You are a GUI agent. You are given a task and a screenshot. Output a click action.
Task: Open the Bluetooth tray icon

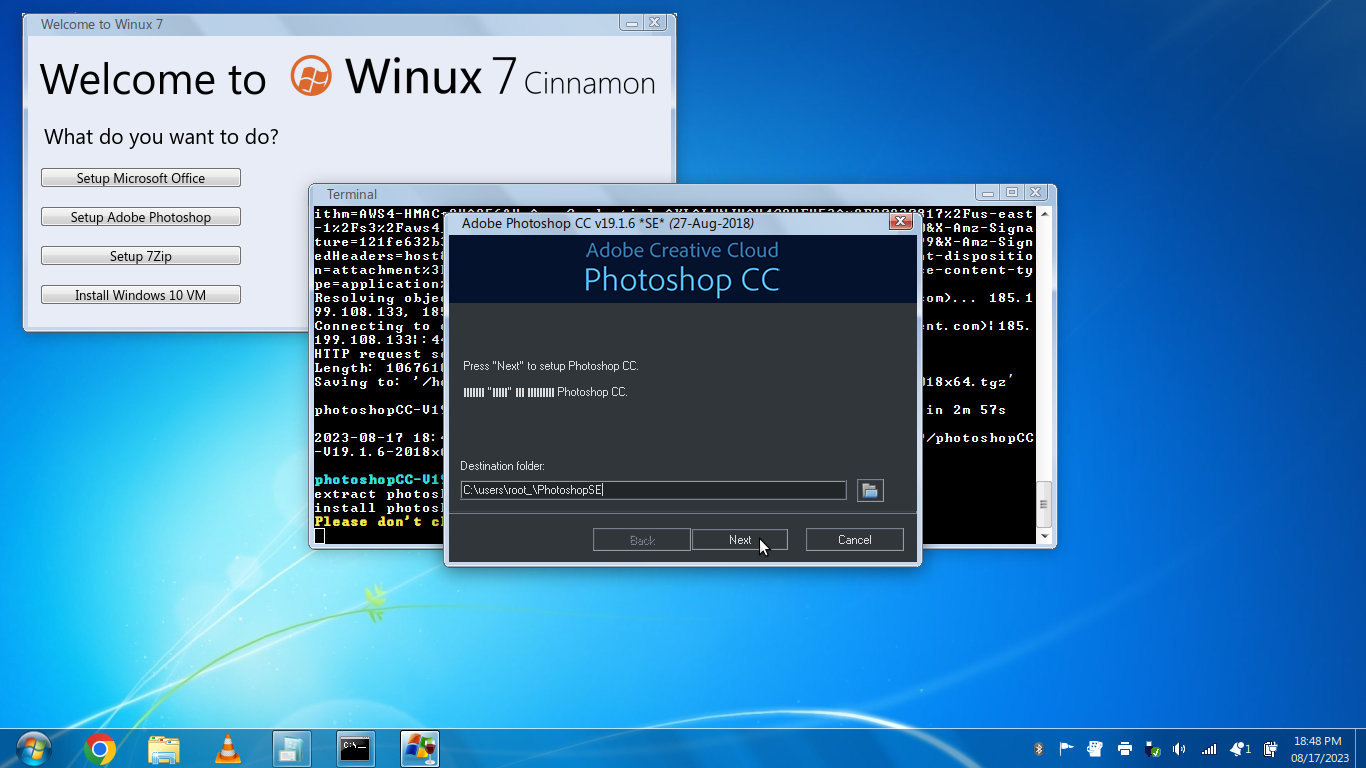coord(1038,749)
